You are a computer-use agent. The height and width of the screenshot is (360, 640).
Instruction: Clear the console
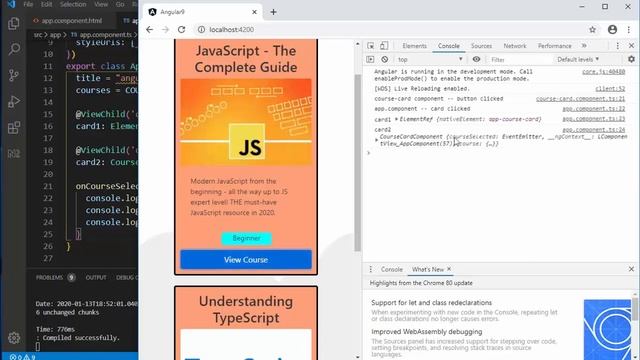tap(384, 59)
